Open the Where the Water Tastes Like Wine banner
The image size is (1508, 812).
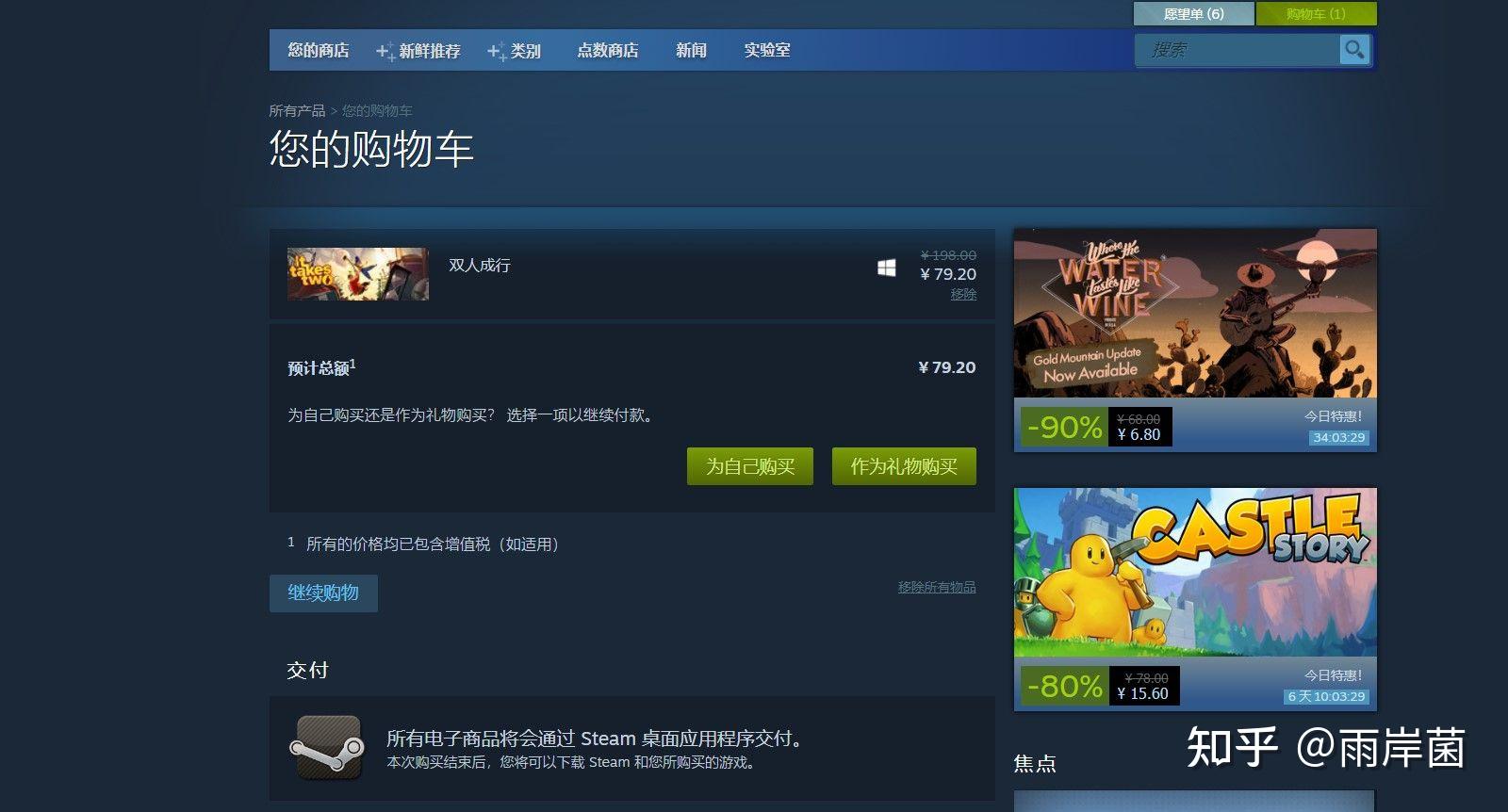tap(1195, 313)
